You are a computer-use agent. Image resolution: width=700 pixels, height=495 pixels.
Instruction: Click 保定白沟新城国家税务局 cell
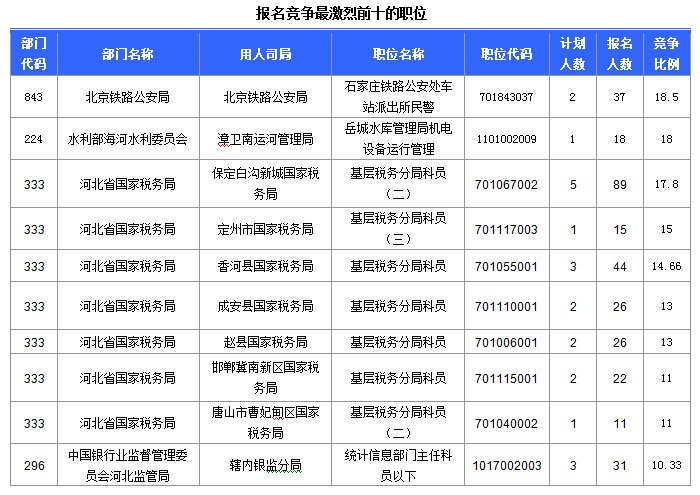click(266, 183)
